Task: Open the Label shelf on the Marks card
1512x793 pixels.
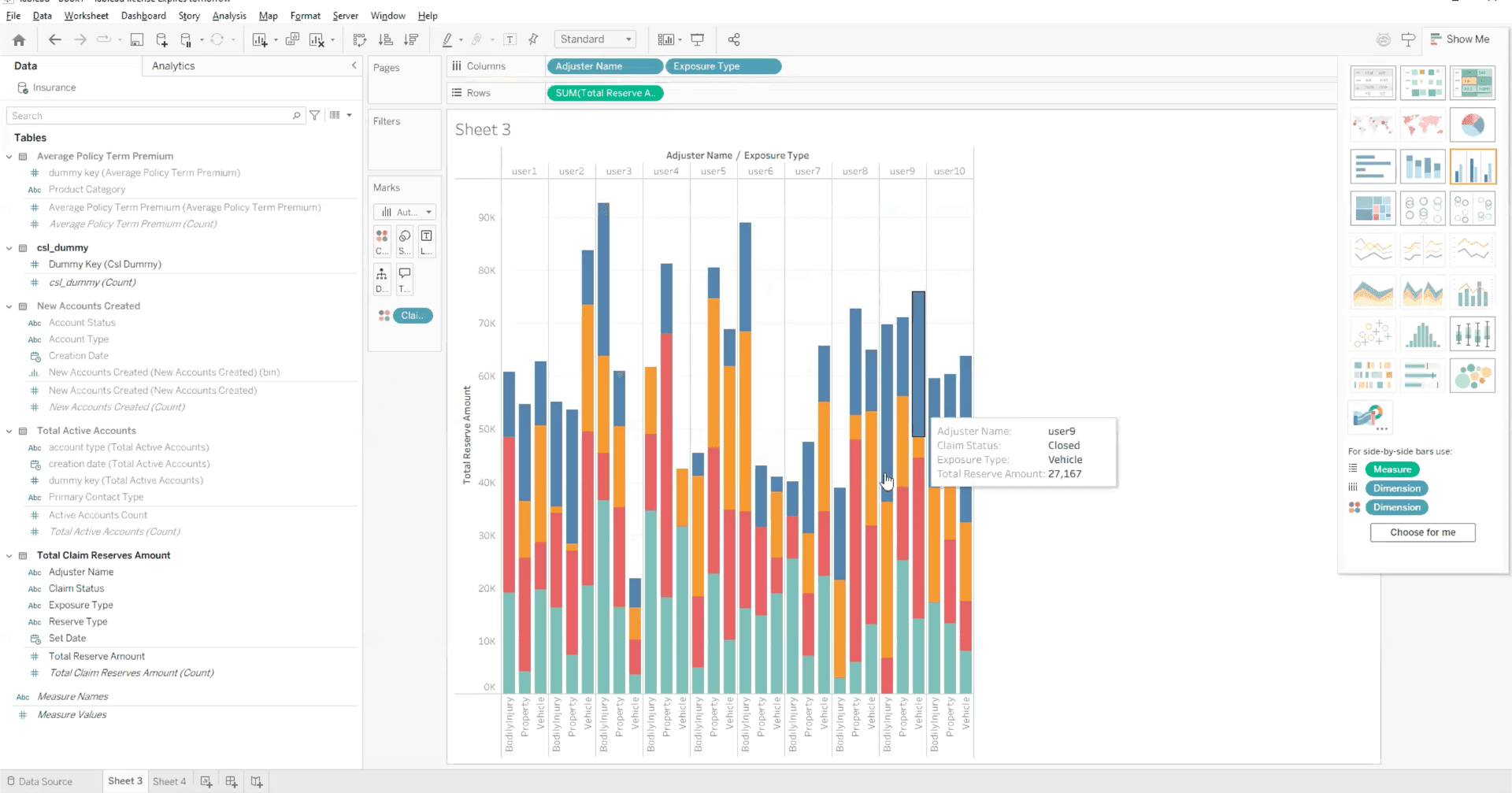Action: point(426,242)
